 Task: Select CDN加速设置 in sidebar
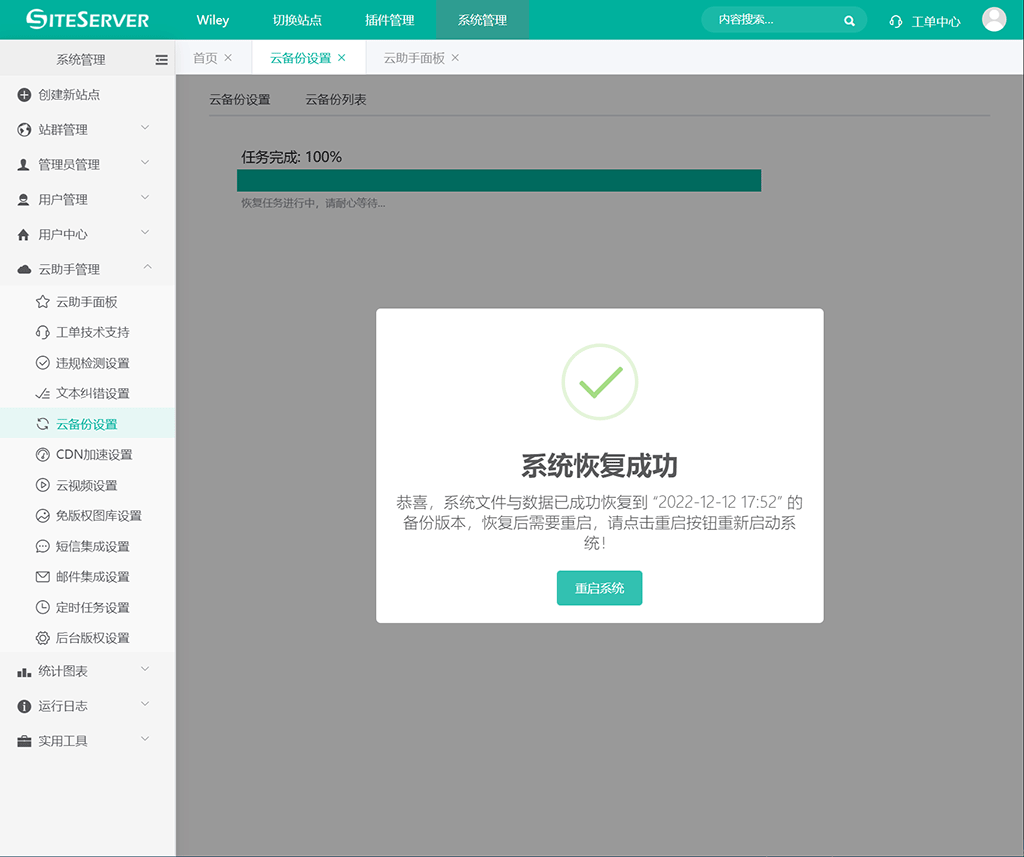(x=94, y=455)
